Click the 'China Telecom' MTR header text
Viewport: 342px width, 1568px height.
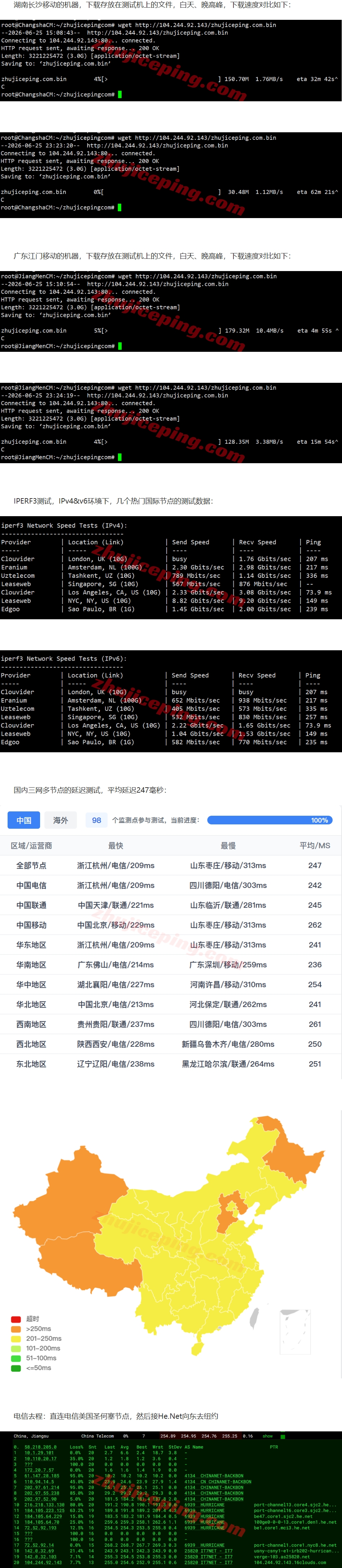click(97, 1436)
